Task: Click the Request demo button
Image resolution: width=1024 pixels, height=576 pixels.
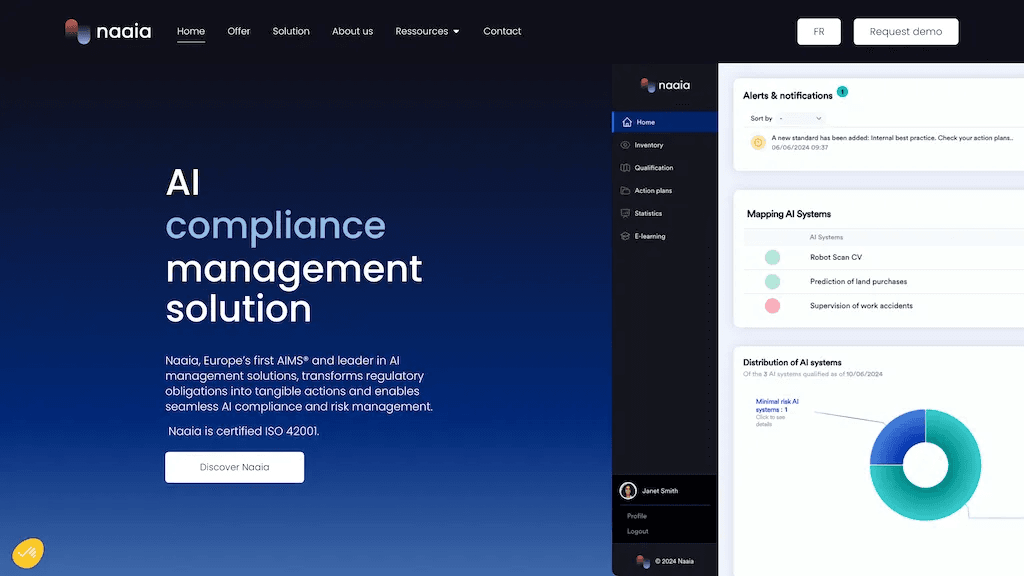Action: click(906, 31)
